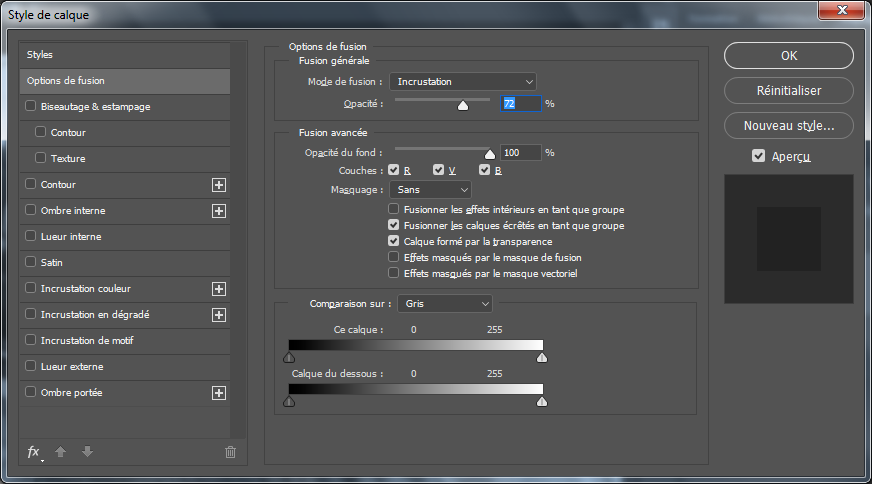Enable Lueur externe checkbox

[31, 366]
